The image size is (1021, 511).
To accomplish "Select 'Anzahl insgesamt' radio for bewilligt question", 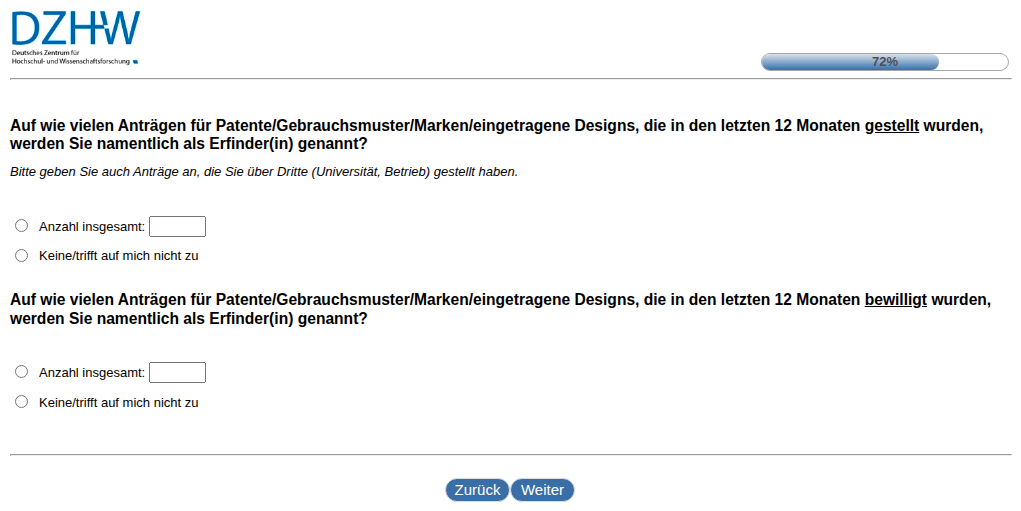I will 21,372.
